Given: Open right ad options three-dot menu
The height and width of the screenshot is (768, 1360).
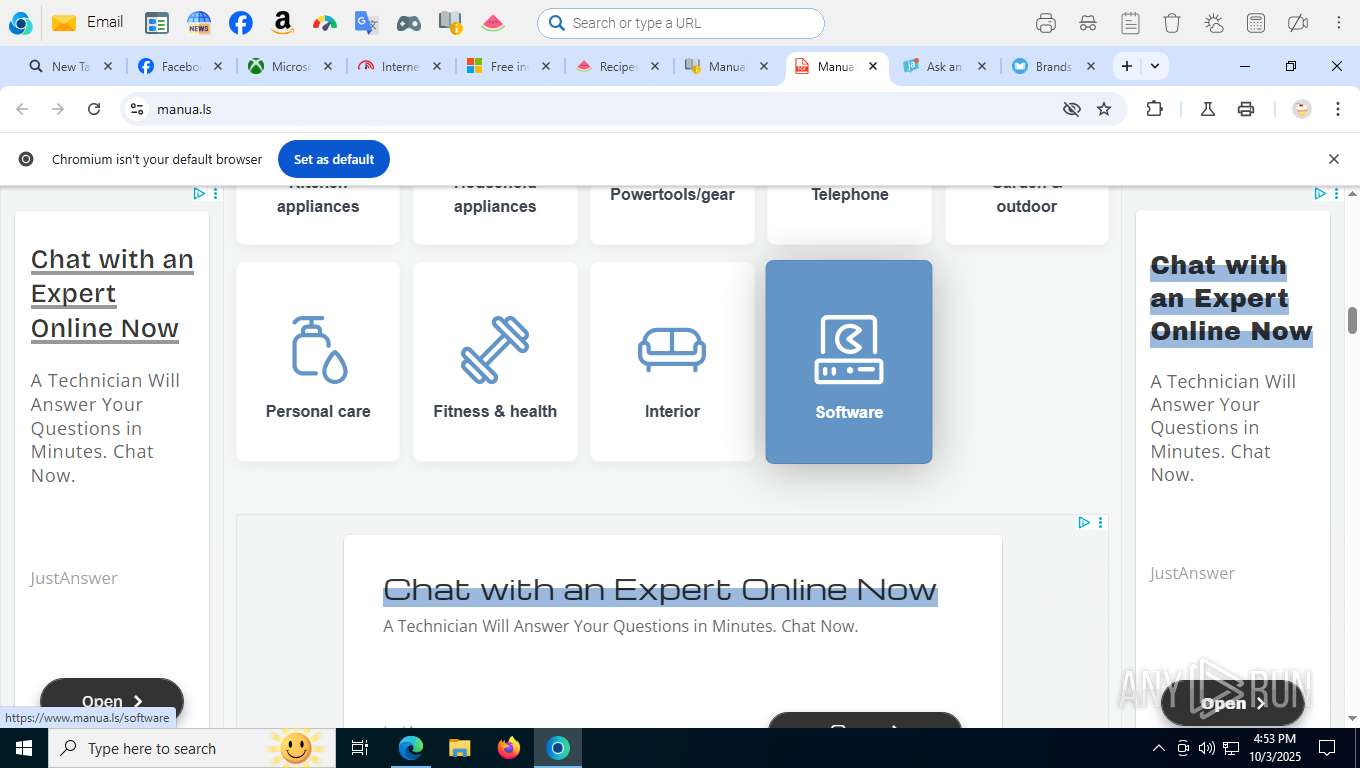Looking at the screenshot, I should pos(1336,194).
